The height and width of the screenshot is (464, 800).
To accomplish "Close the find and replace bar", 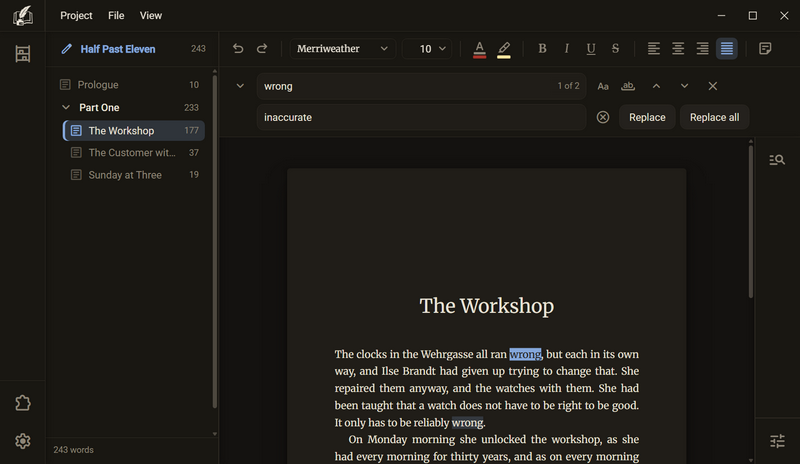I will 713,86.
